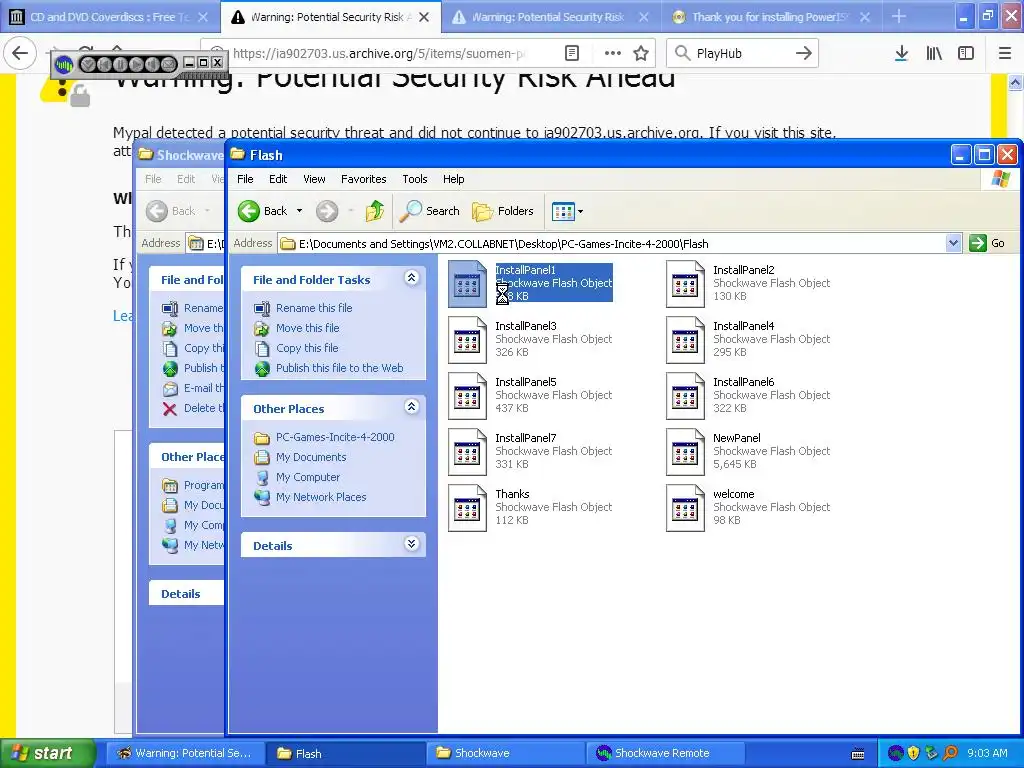Open page actions three-dot menu
This screenshot has height=768, width=1024.
pyautogui.click(x=612, y=54)
